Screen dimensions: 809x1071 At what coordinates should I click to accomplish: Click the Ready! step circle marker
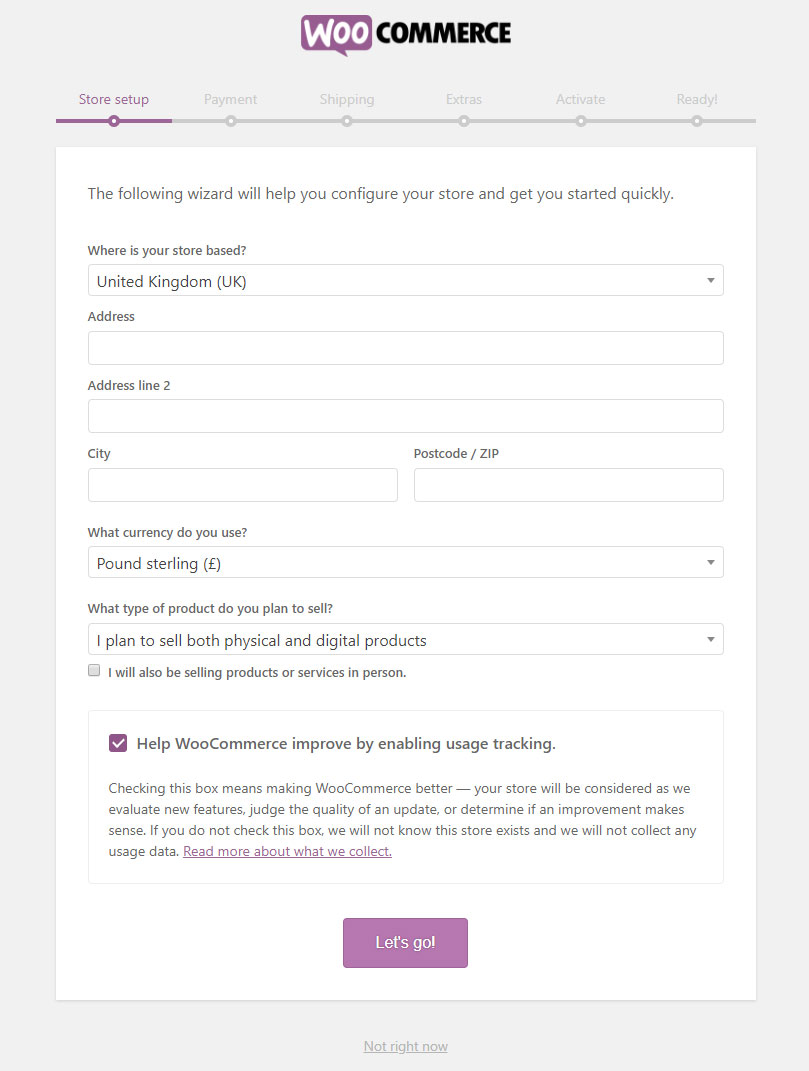pos(696,121)
